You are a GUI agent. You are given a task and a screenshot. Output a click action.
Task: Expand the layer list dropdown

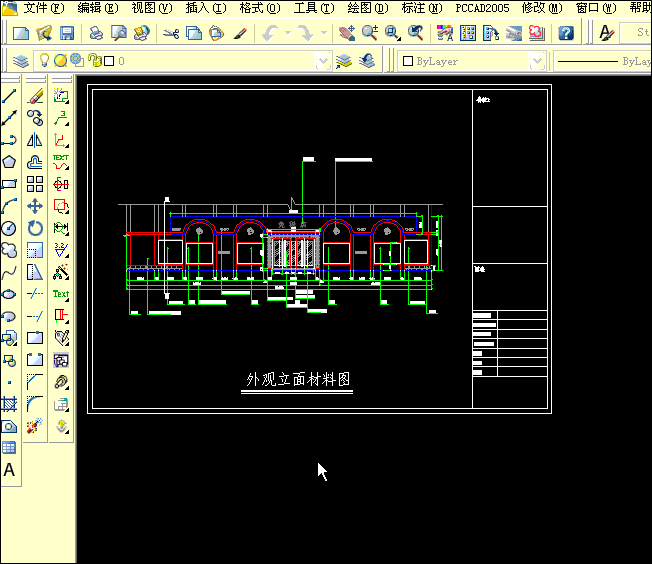click(323, 61)
